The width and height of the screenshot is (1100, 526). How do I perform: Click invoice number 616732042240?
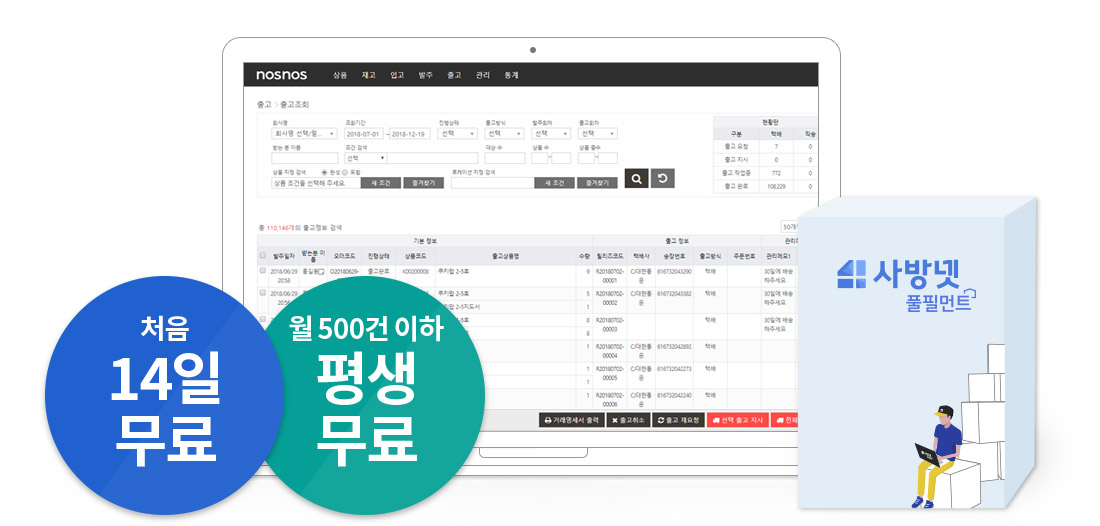pos(674,395)
